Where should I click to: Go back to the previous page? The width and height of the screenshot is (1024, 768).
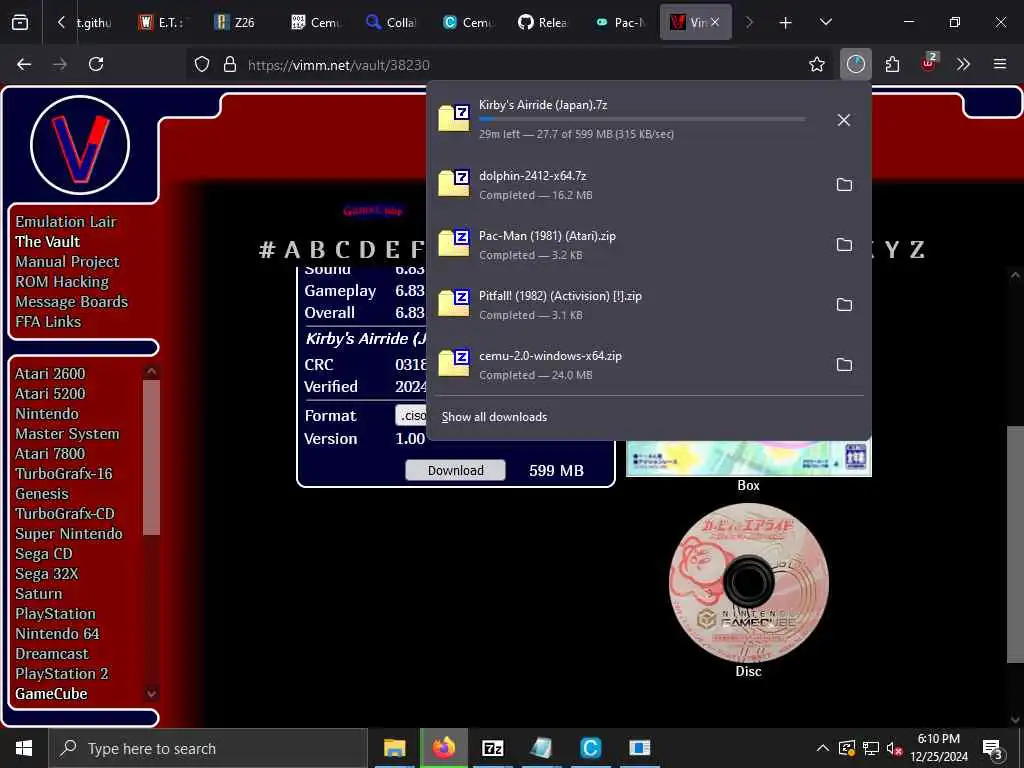click(x=24, y=64)
